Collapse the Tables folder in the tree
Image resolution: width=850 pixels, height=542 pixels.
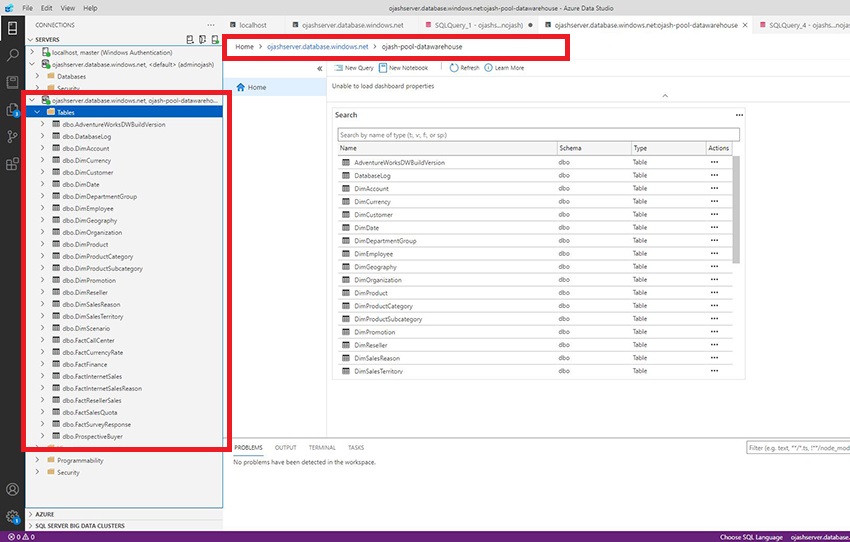38,112
